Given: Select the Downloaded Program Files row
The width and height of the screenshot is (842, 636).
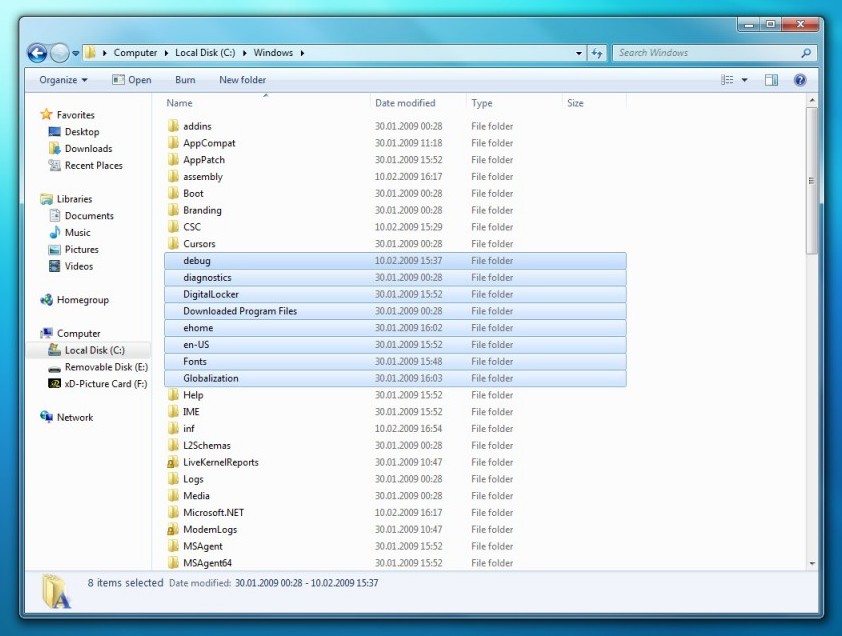Looking at the screenshot, I should coord(395,311).
